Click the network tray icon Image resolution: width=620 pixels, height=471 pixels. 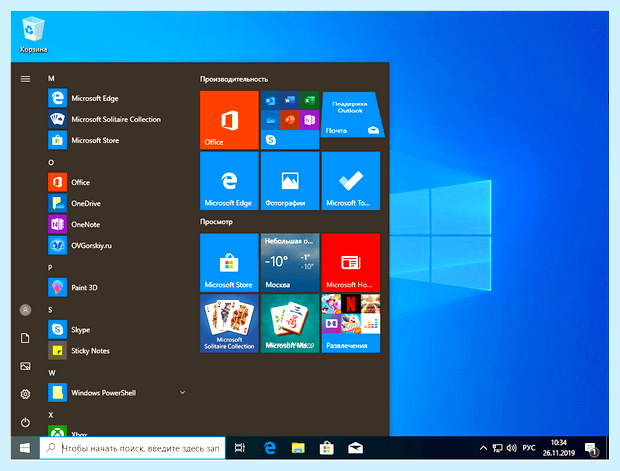tap(497, 448)
